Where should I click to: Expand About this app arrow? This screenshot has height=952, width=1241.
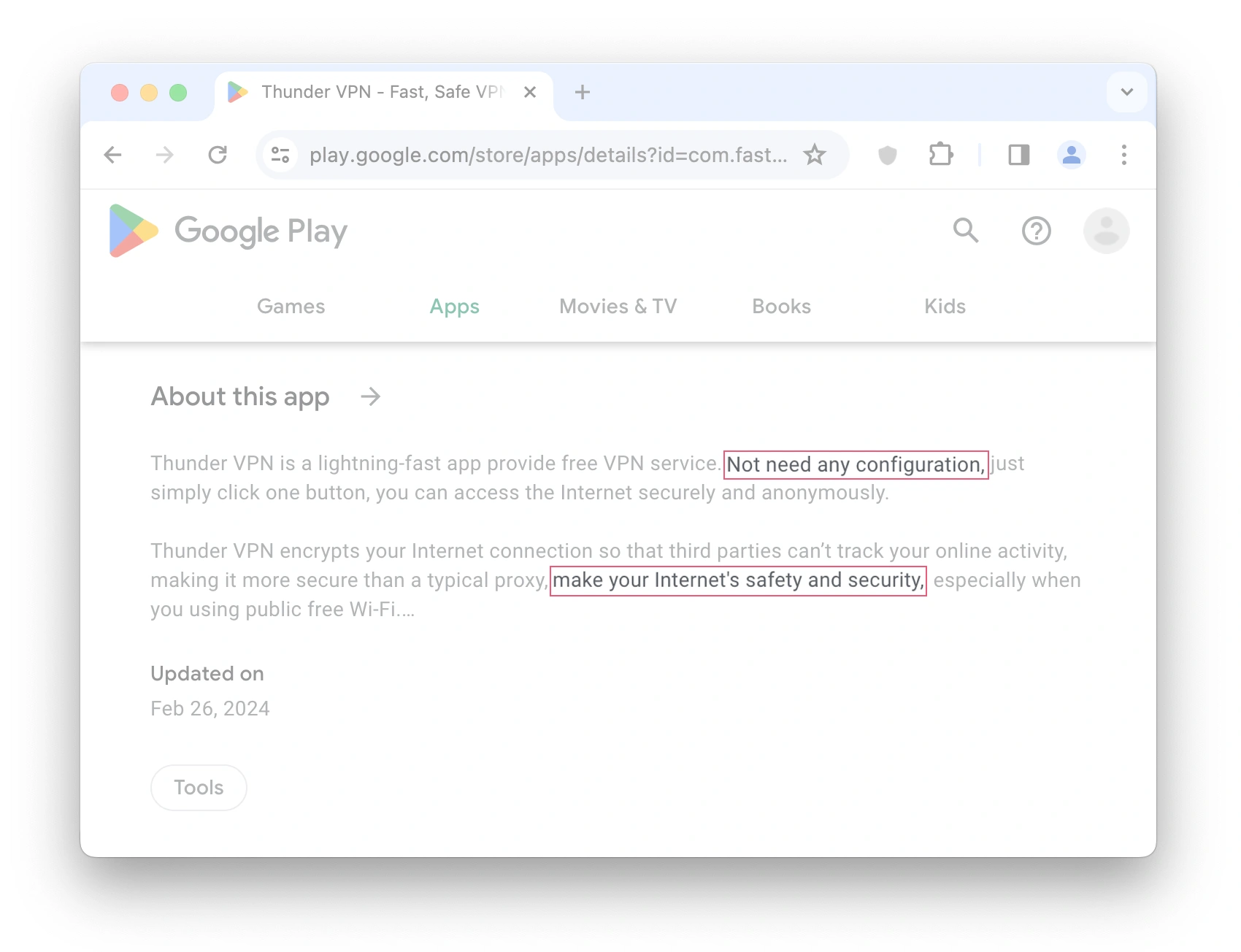click(371, 396)
